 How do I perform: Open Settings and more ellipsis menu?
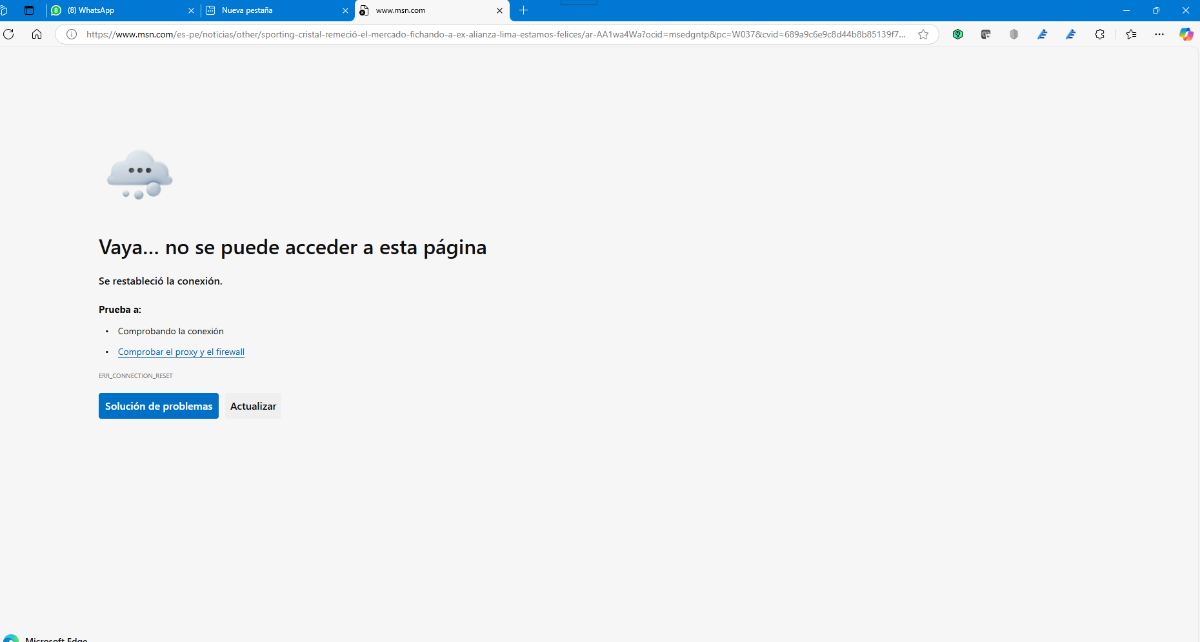[x=1159, y=34]
